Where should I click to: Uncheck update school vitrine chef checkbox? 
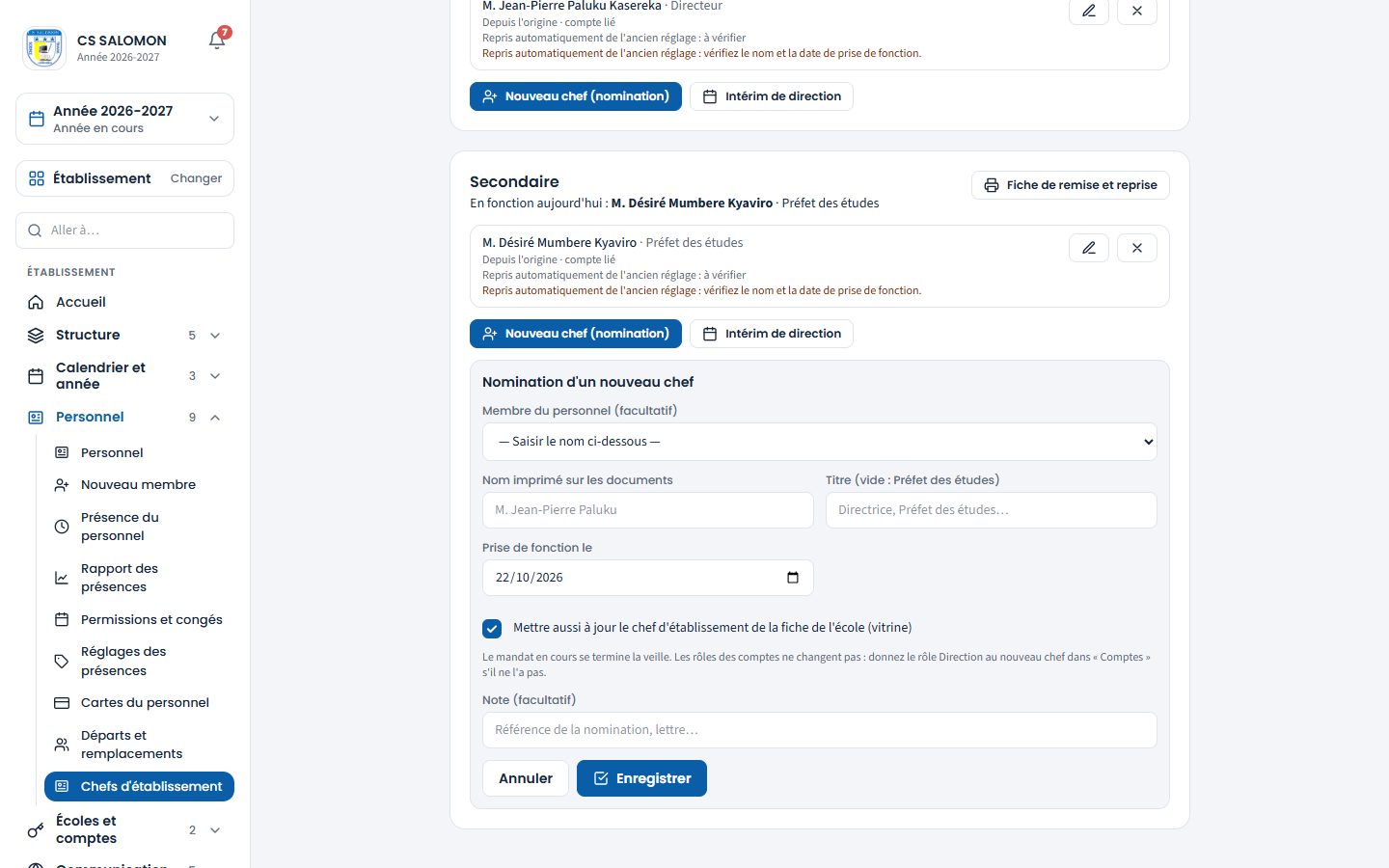(492, 629)
